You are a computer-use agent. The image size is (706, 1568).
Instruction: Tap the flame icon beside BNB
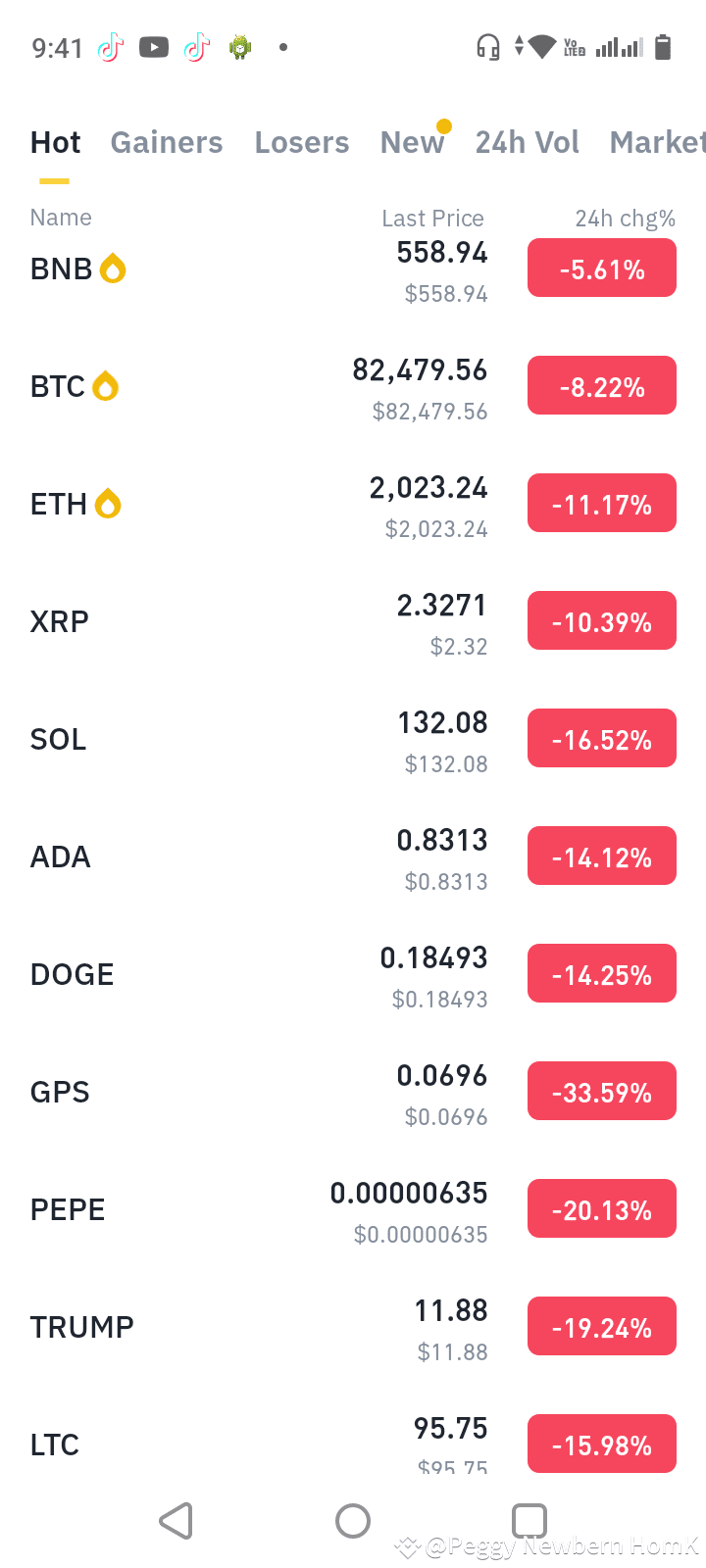[x=113, y=269]
